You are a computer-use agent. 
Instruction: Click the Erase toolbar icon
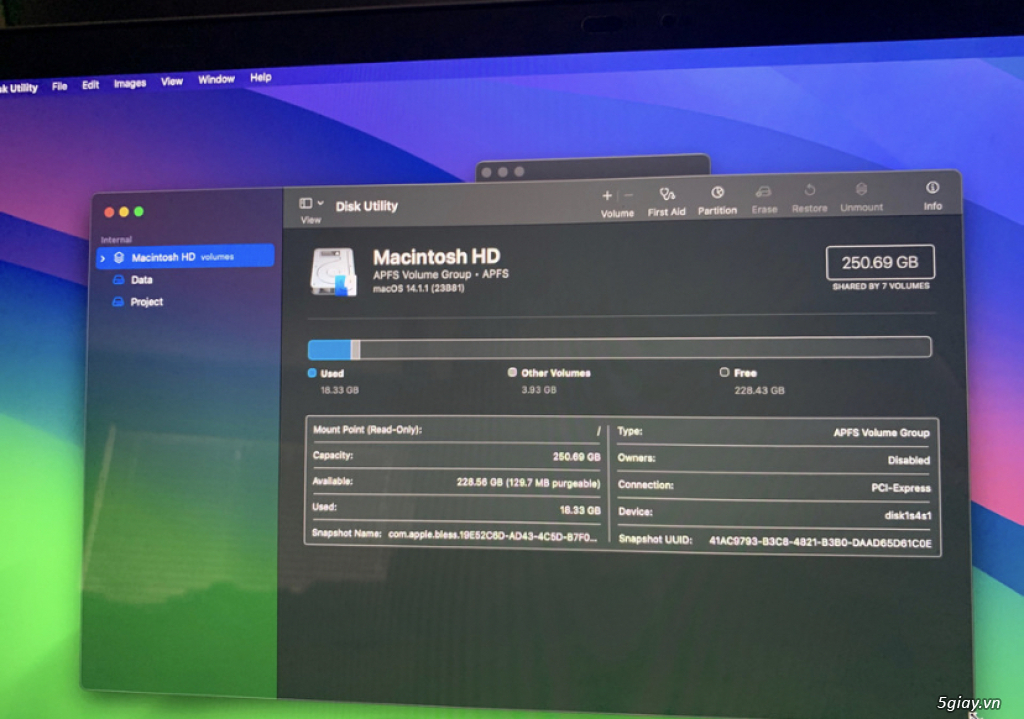point(763,192)
